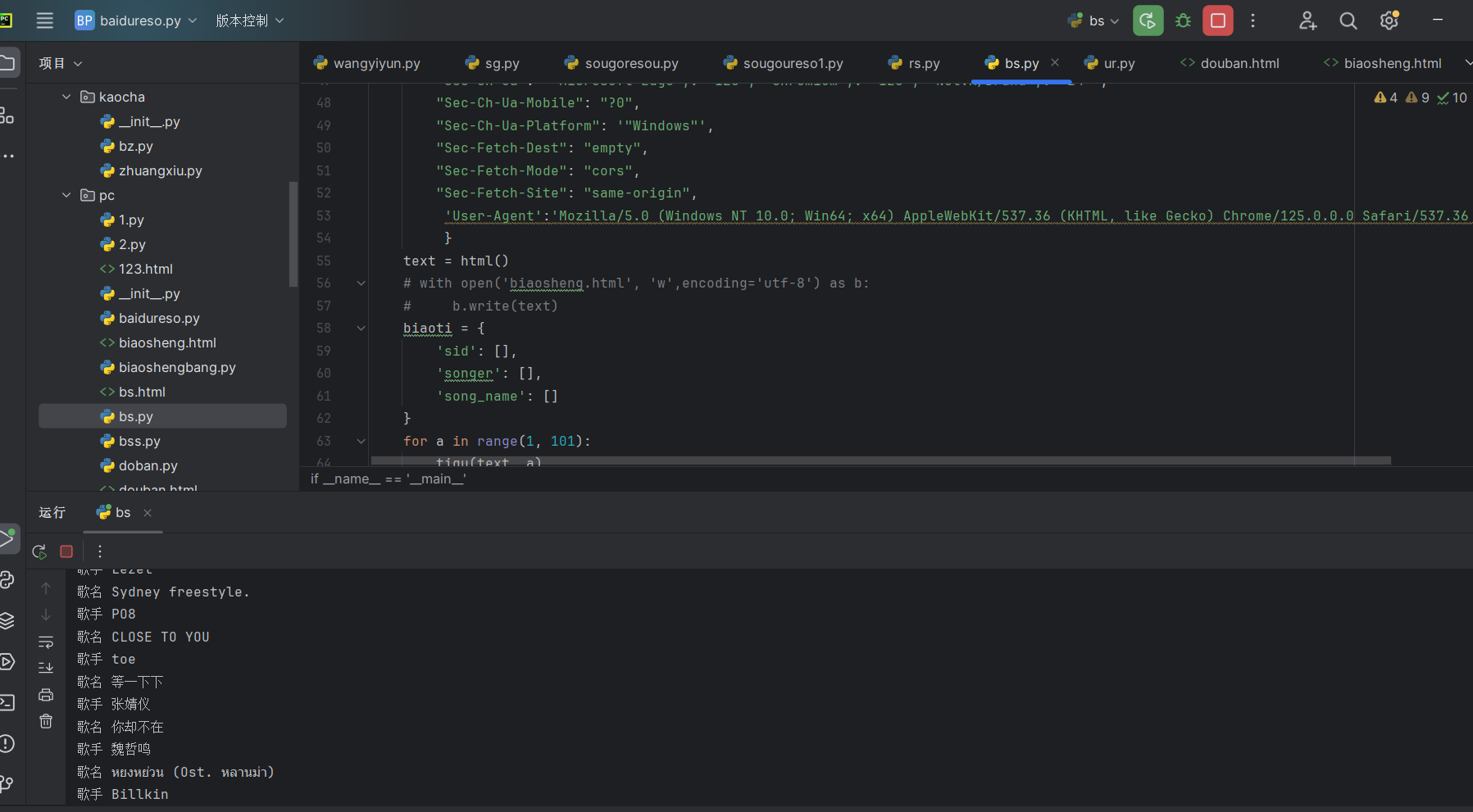This screenshot has height=812, width=1473.
Task: Print the console output
Action: click(x=46, y=695)
